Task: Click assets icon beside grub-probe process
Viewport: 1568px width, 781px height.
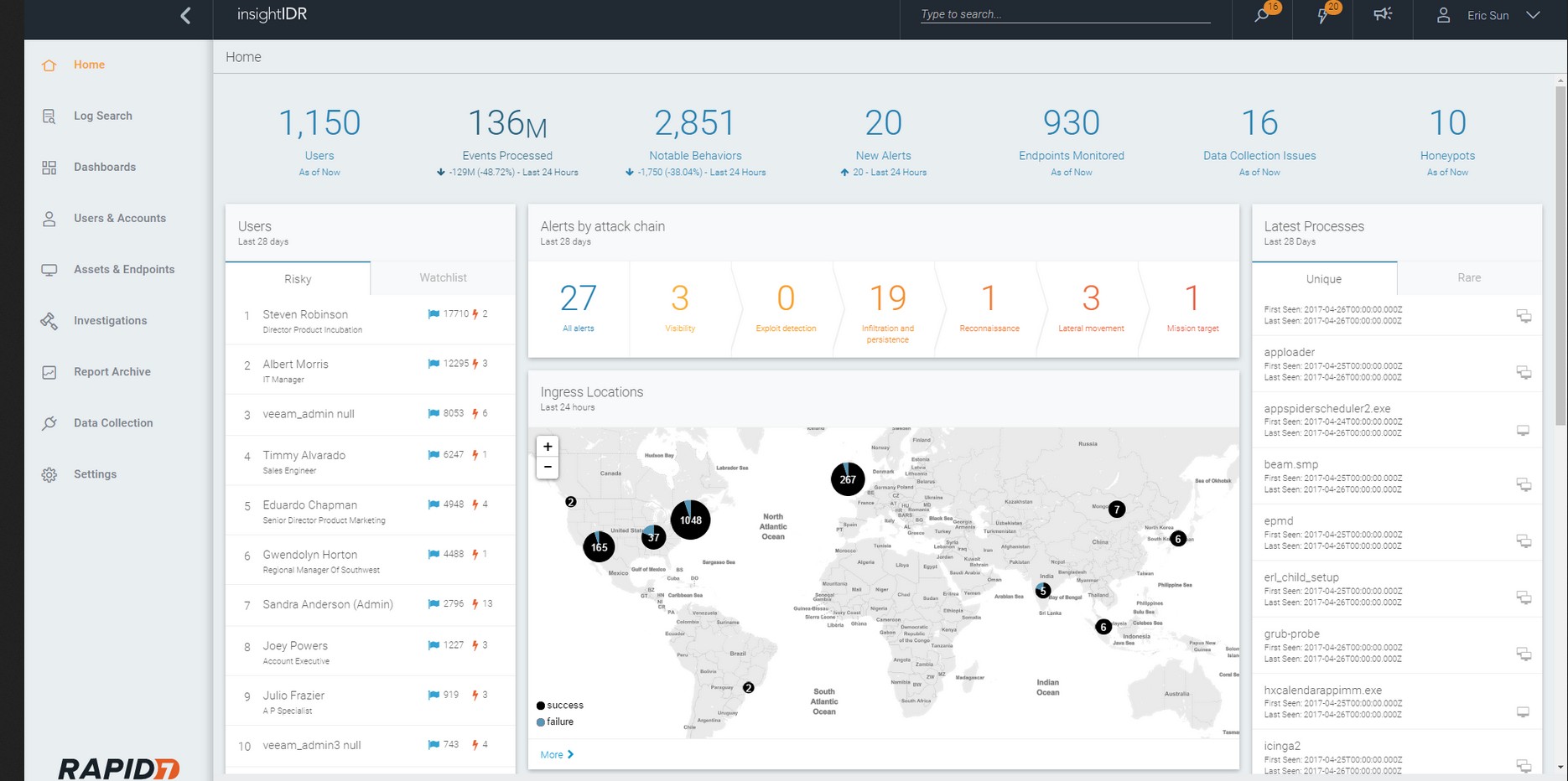Action: pos(1524,654)
